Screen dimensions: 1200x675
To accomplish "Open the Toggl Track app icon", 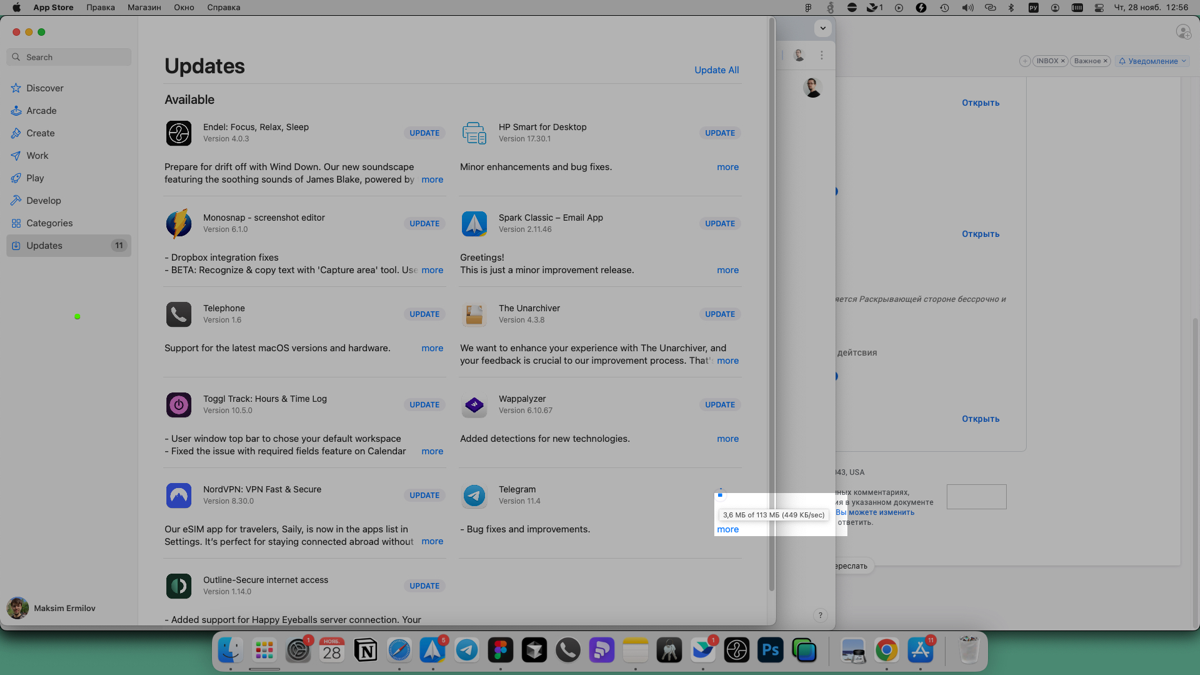I will coord(178,405).
